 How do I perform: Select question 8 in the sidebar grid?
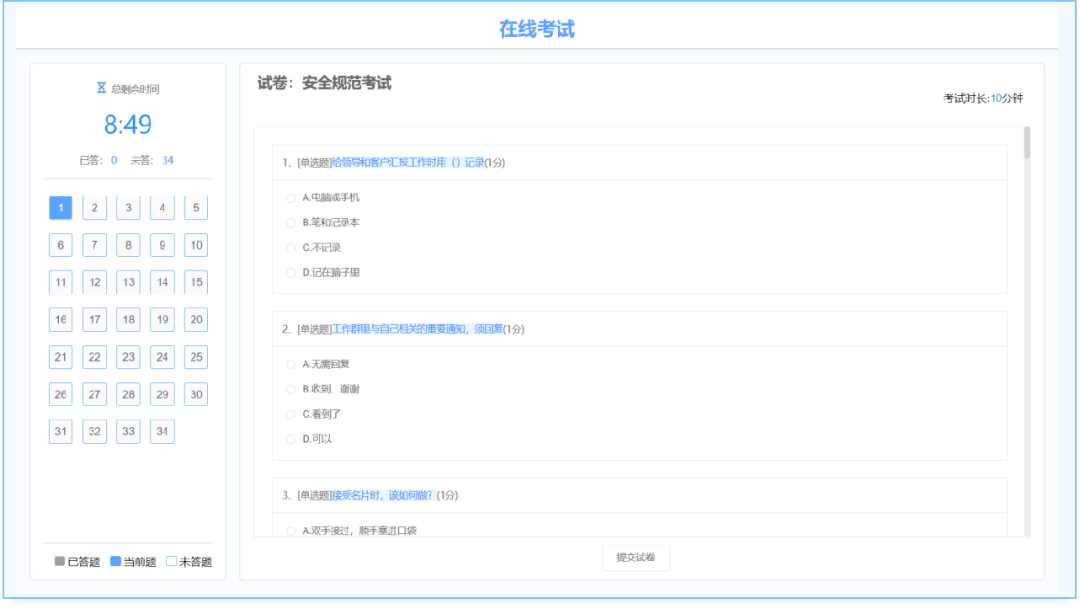point(128,244)
